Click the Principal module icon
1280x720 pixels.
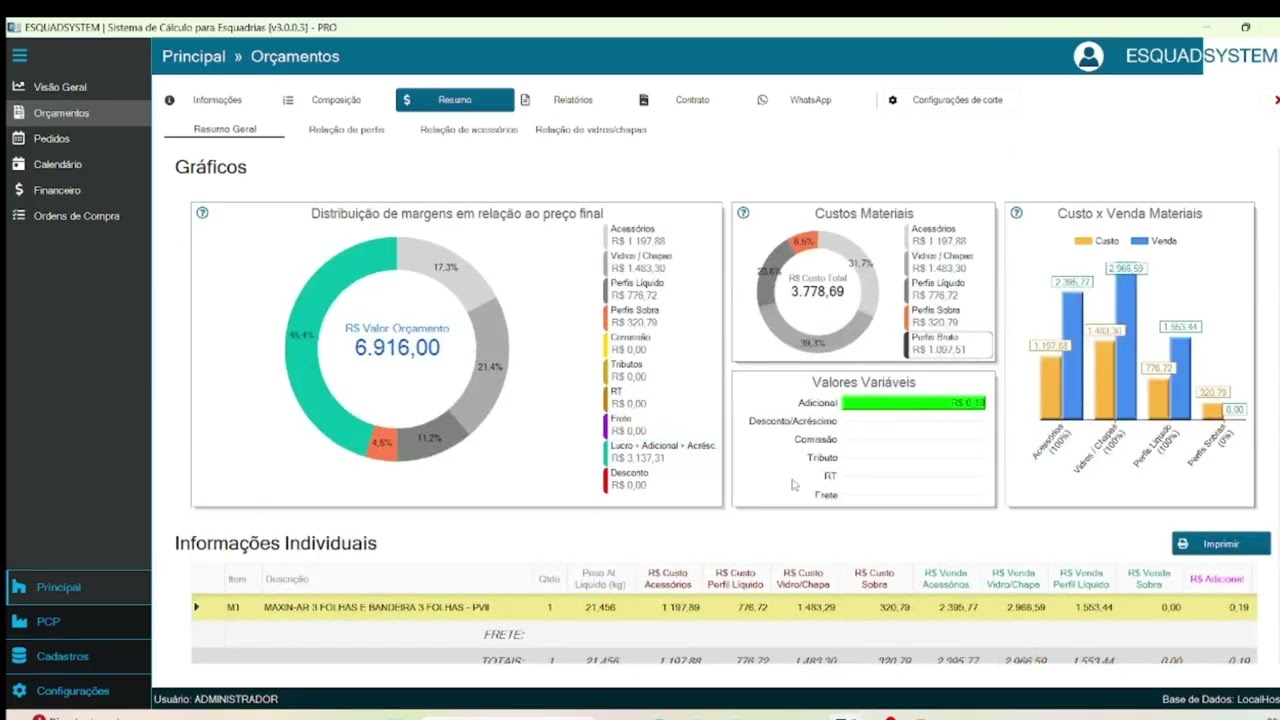[19, 587]
